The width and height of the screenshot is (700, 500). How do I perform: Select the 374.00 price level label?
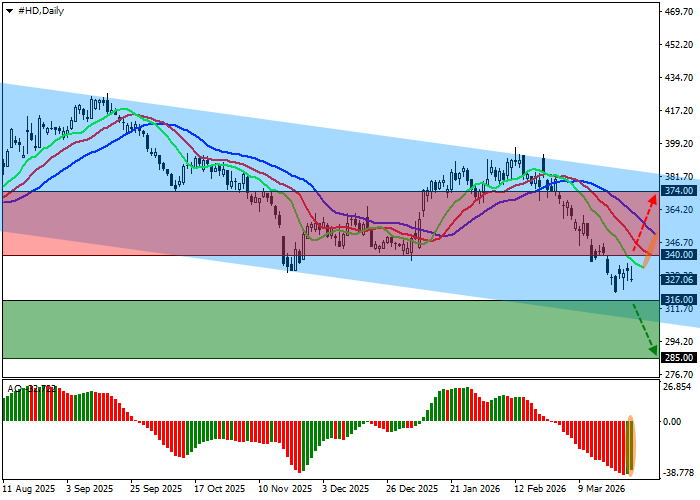coord(678,190)
